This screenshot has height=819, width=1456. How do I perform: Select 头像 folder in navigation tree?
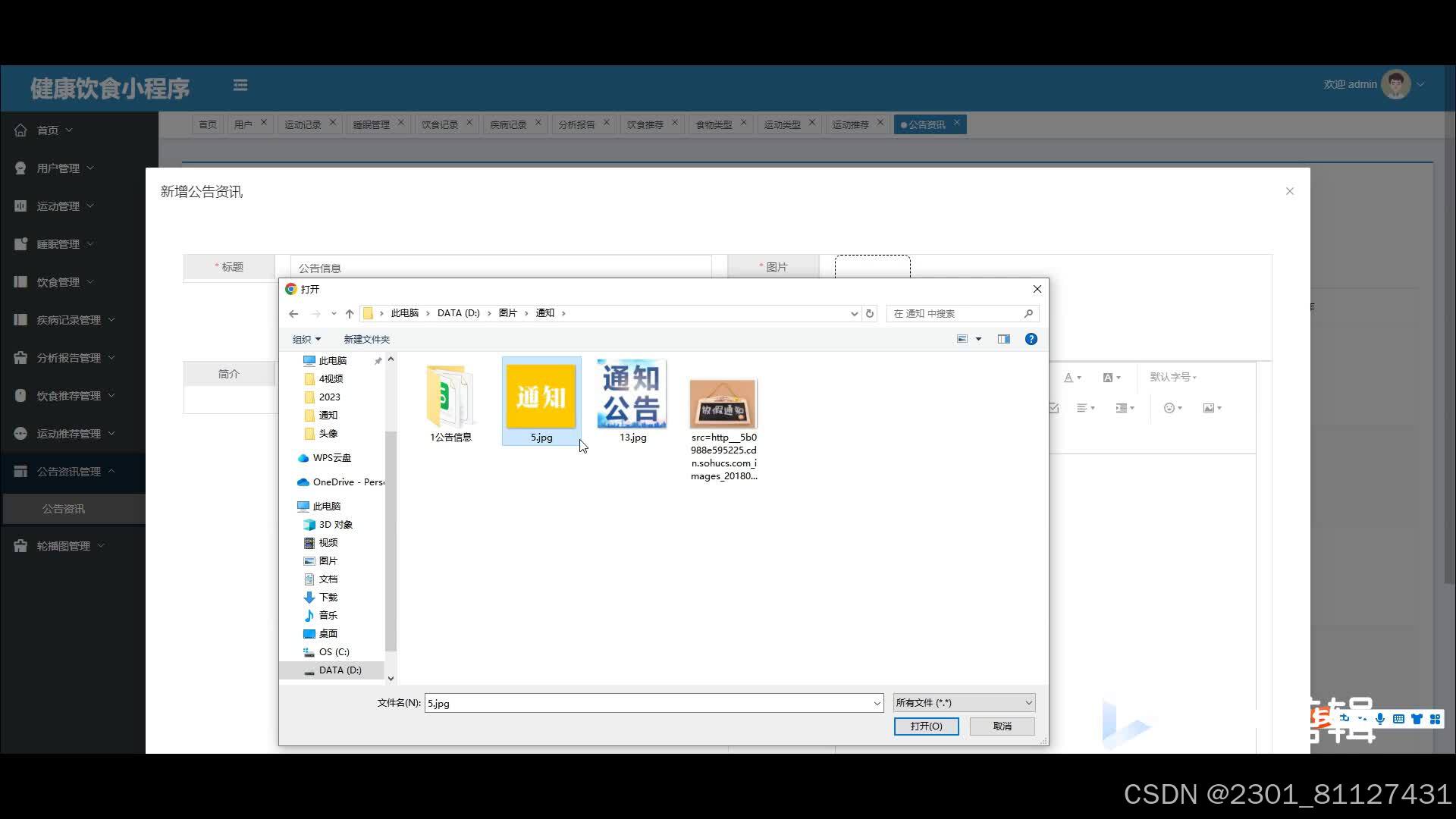click(x=328, y=433)
